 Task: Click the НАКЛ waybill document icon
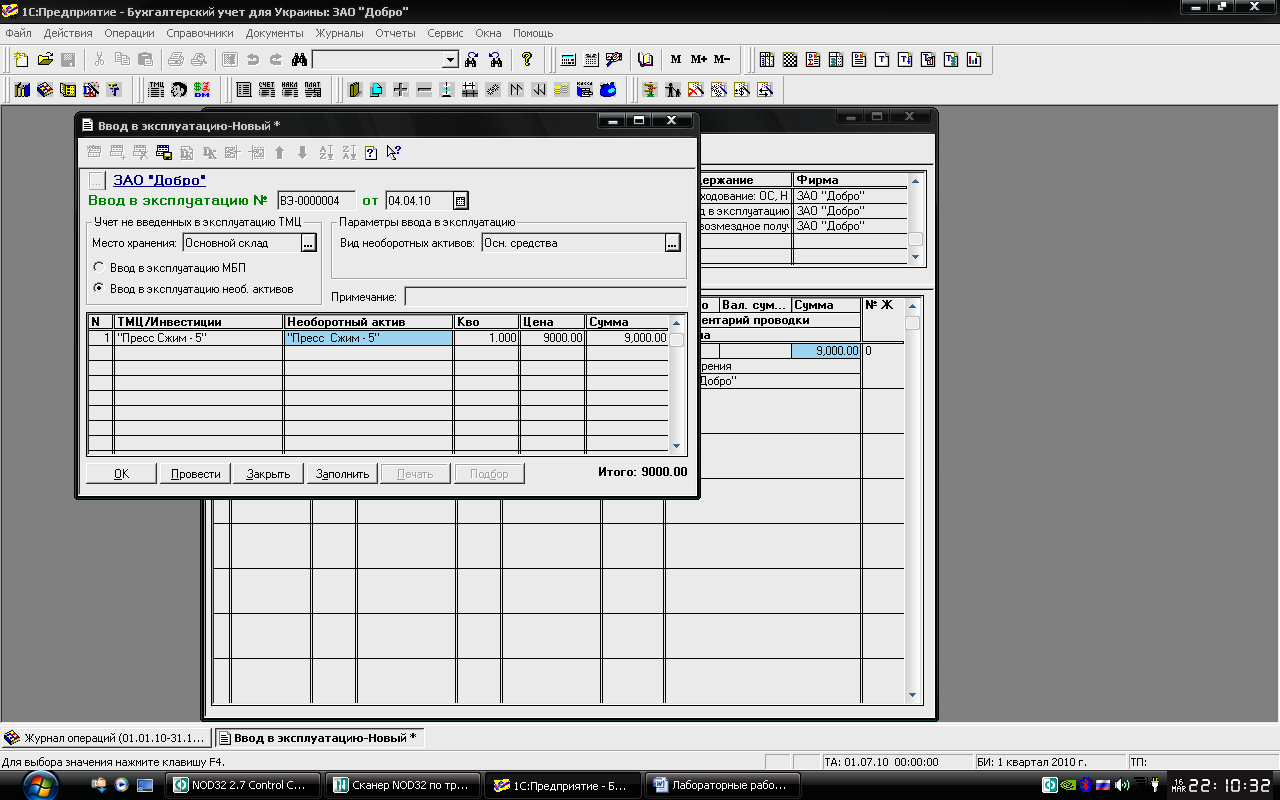click(x=290, y=89)
